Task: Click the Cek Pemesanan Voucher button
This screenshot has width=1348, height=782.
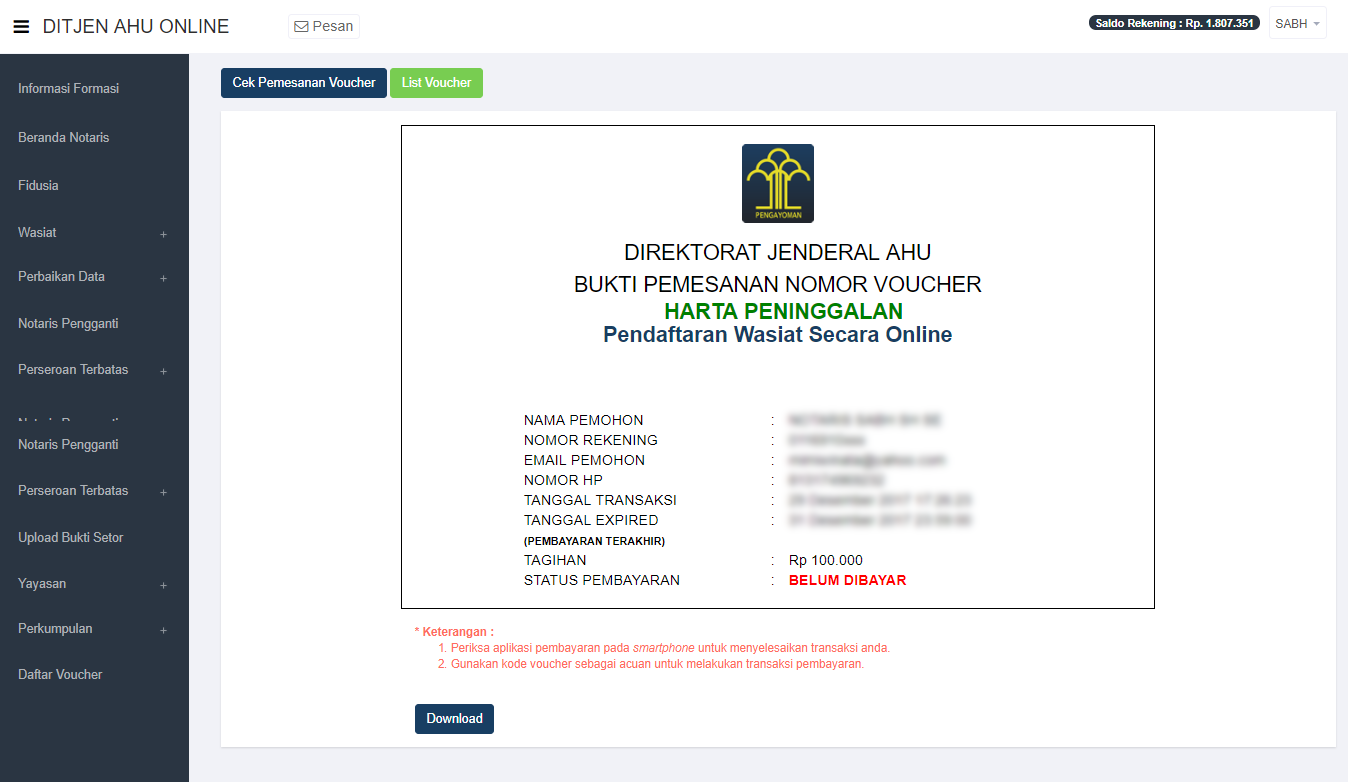Action: pyautogui.click(x=304, y=83)
